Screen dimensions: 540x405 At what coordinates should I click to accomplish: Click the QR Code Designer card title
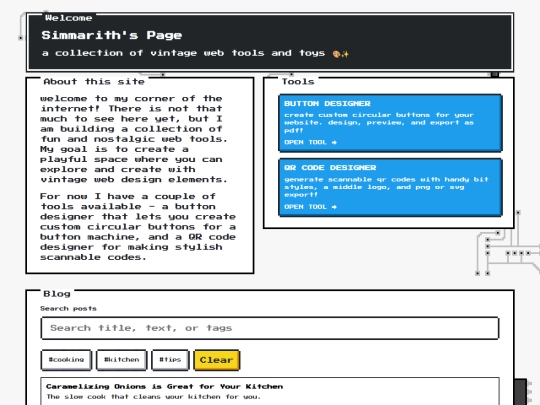(x=330, y=168)
